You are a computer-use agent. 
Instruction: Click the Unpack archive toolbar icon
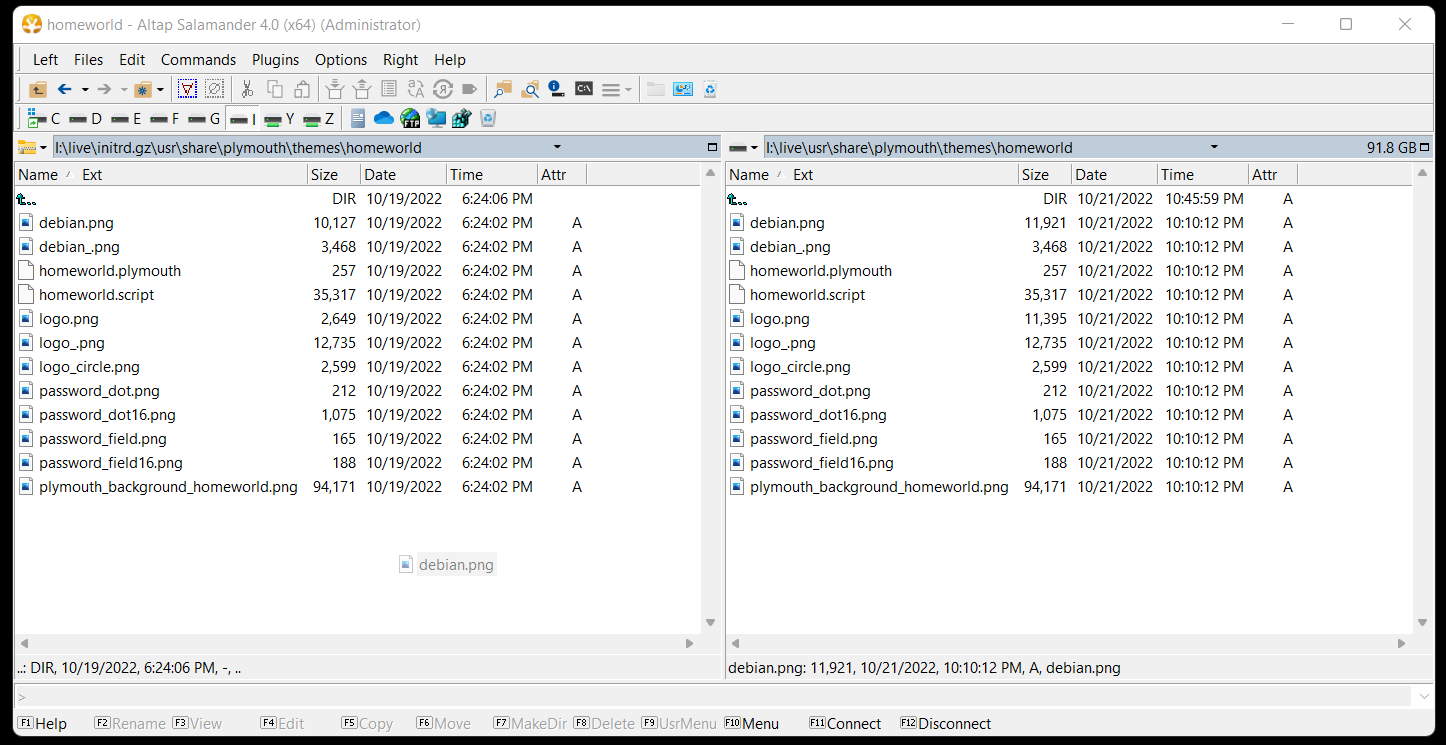click(x=362, y=89)
